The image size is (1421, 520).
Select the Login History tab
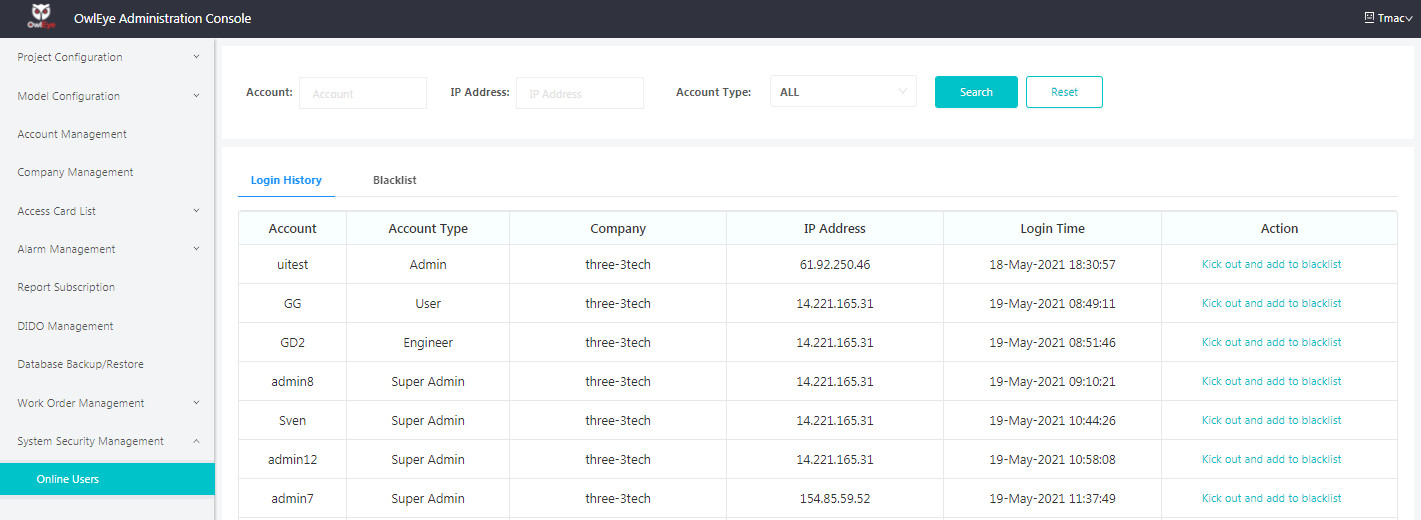pyautogui.click(x=286, y=180)
